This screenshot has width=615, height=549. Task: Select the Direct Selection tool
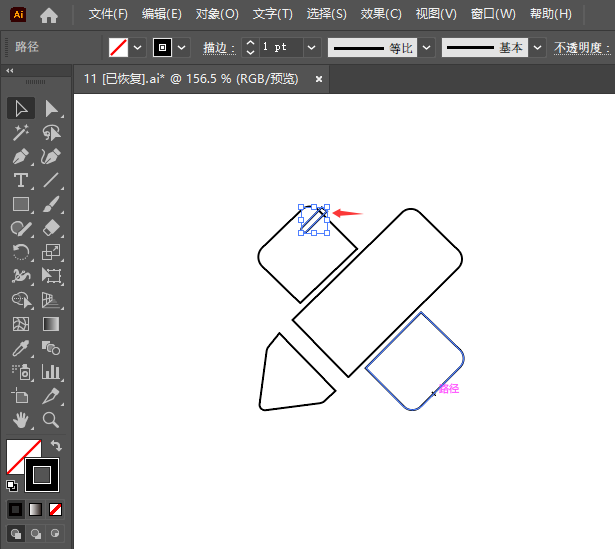[52, 108]
